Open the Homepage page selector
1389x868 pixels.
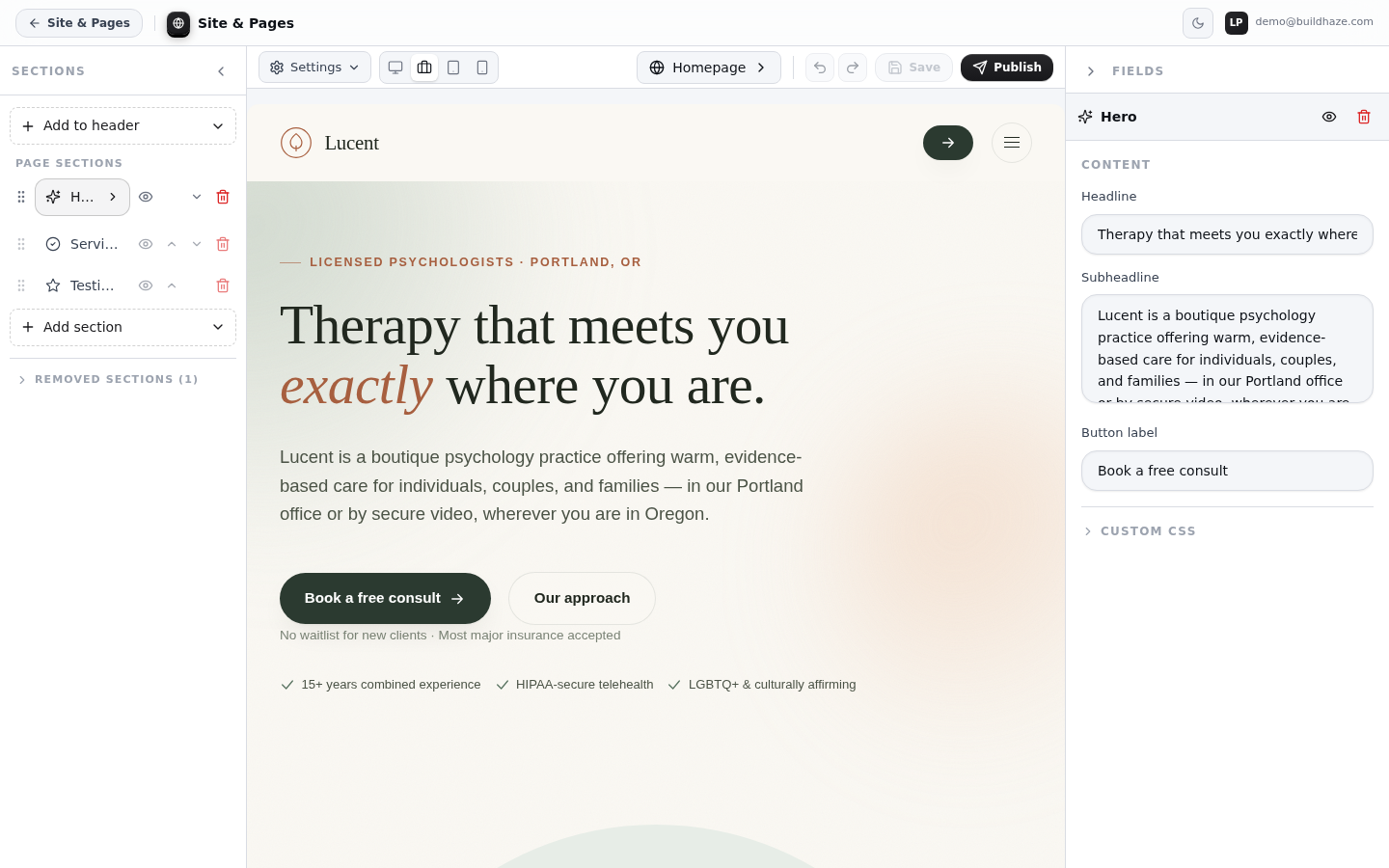(709, 68)
